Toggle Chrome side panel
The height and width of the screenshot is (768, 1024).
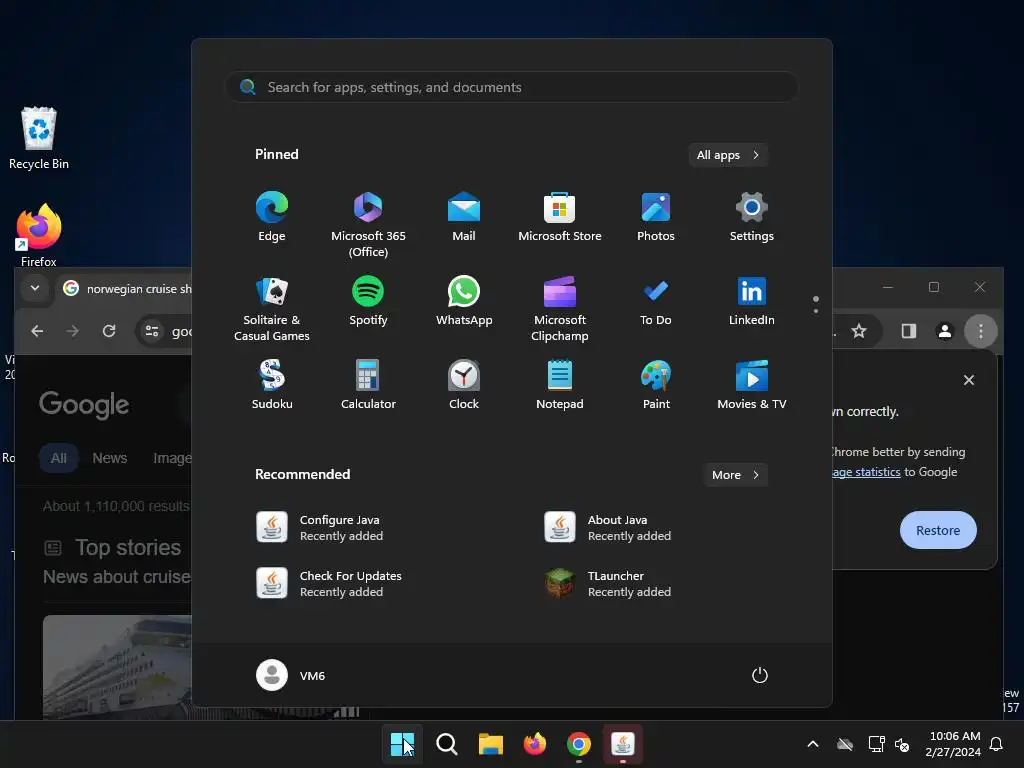click(909, 331)
